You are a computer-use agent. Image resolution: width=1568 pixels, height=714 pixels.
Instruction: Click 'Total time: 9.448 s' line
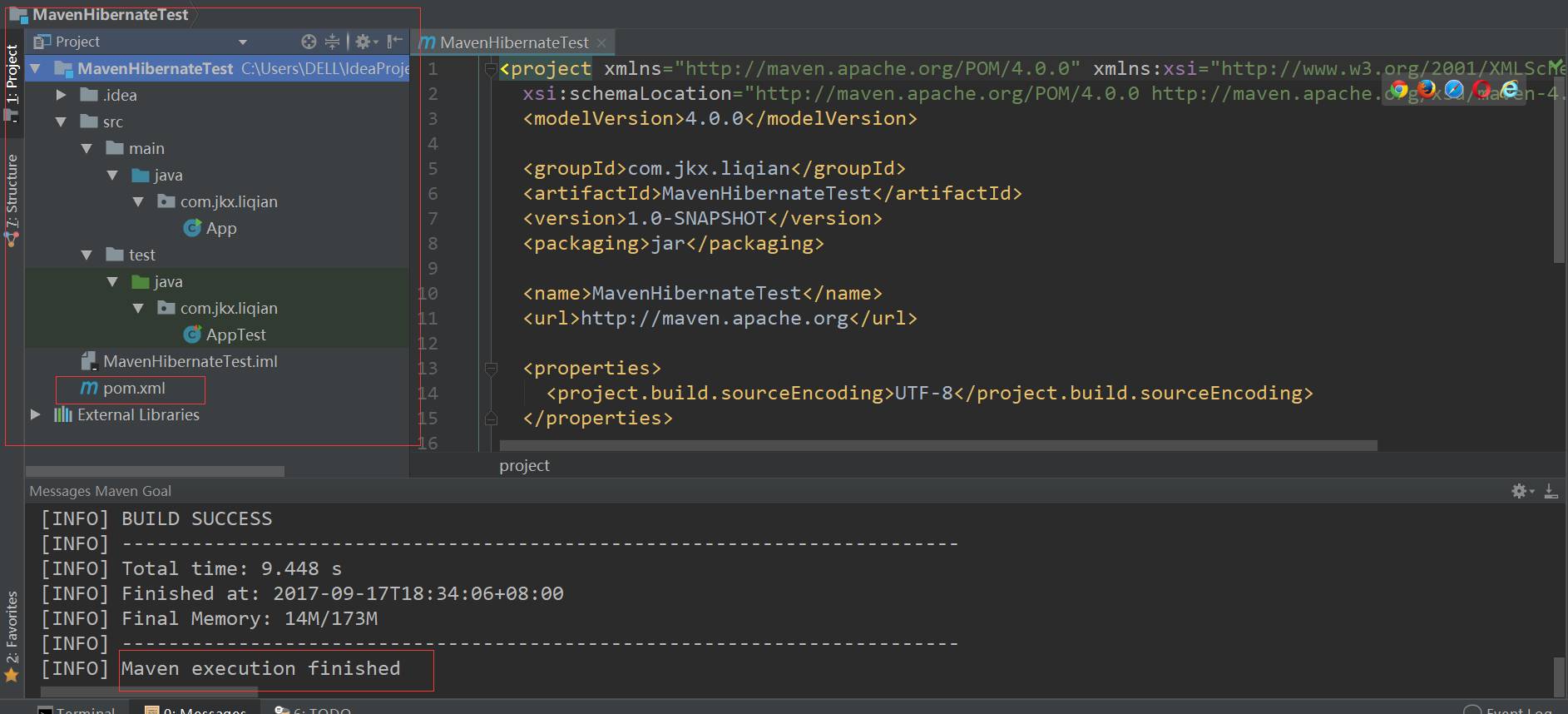click(231, 568)
